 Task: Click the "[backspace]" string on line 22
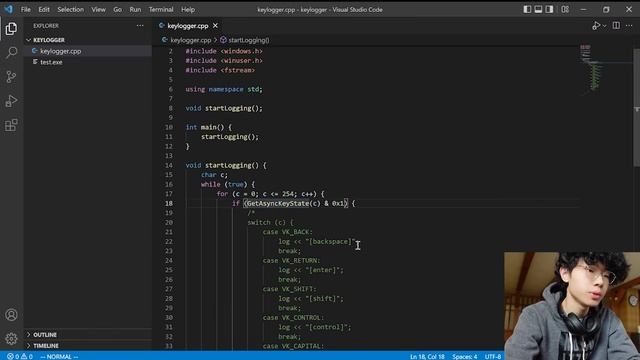331,242
